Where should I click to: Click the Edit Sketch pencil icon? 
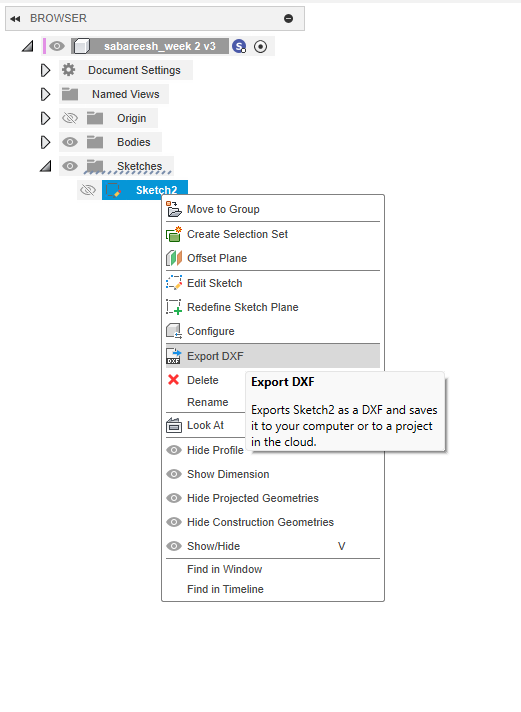point(174,283)
